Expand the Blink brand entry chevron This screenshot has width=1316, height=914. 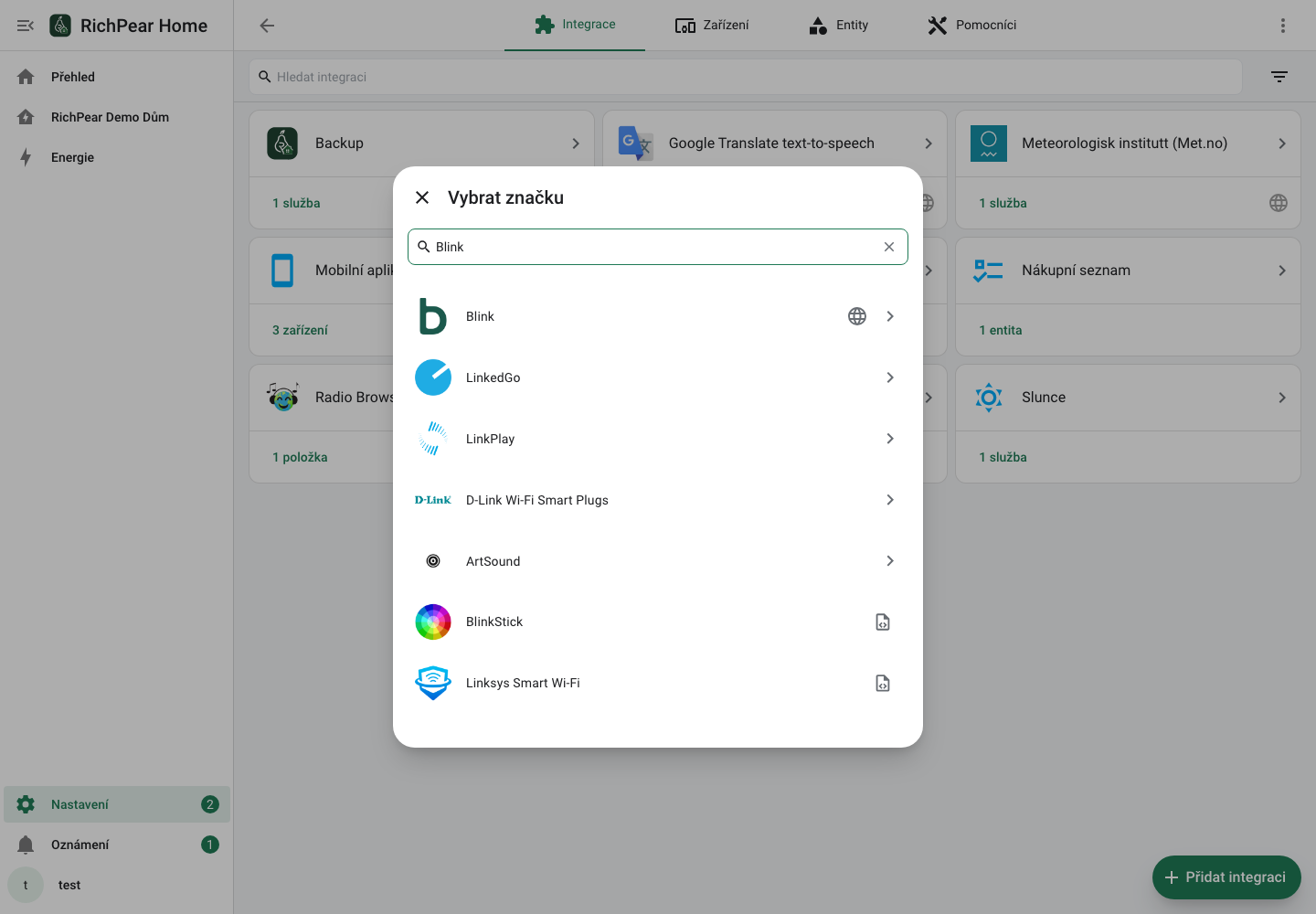pyautogui.click(x=890, y=316)
